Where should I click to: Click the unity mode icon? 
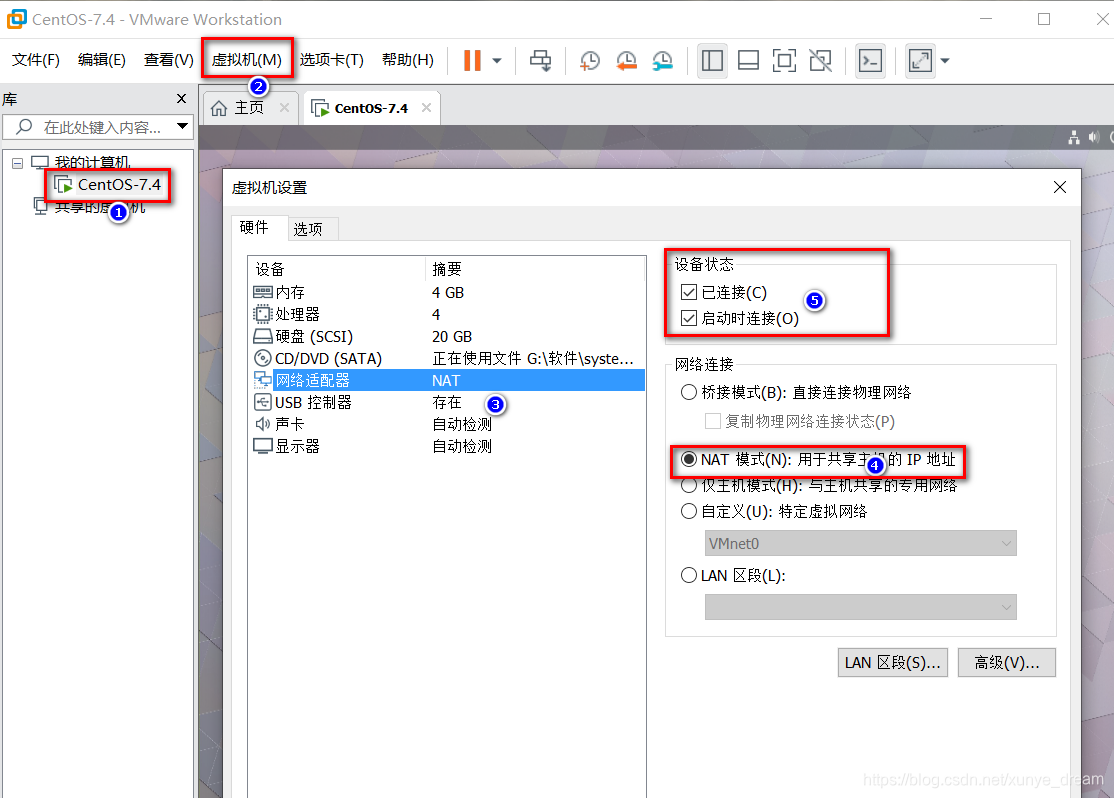click(x=821, y=60)
